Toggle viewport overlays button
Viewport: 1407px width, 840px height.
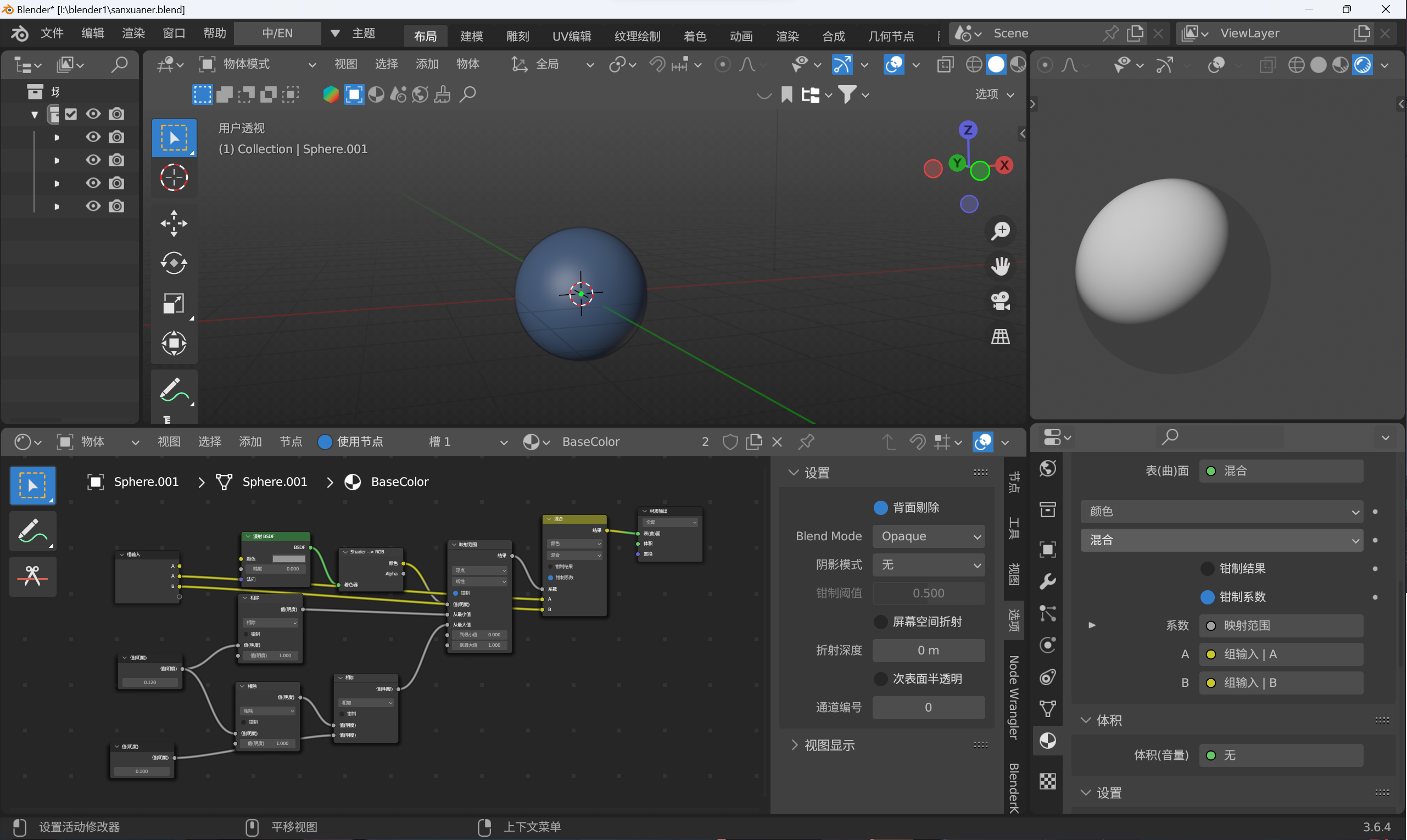click(894, 65)
